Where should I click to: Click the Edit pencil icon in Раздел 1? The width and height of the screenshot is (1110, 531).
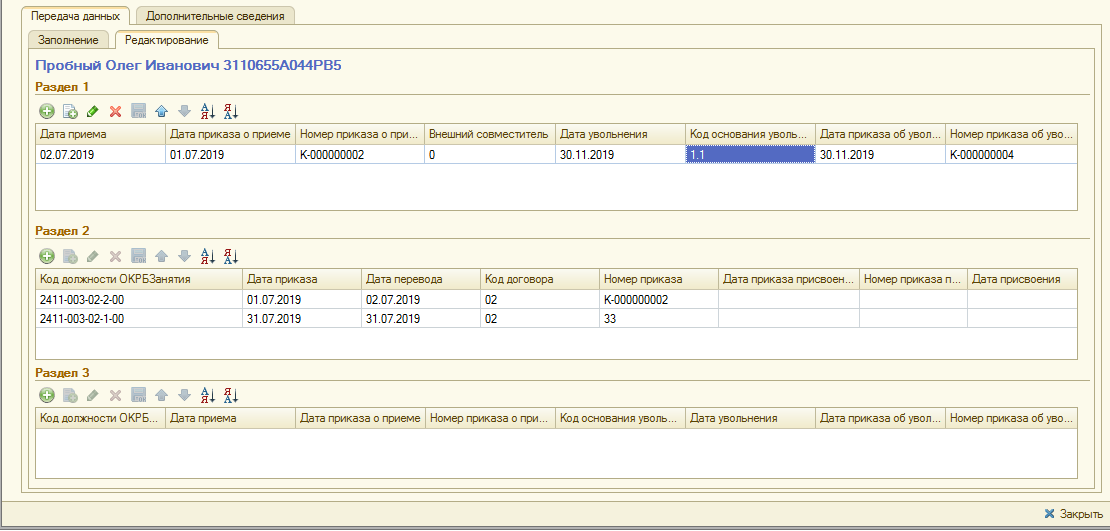[x=93, y=112]
